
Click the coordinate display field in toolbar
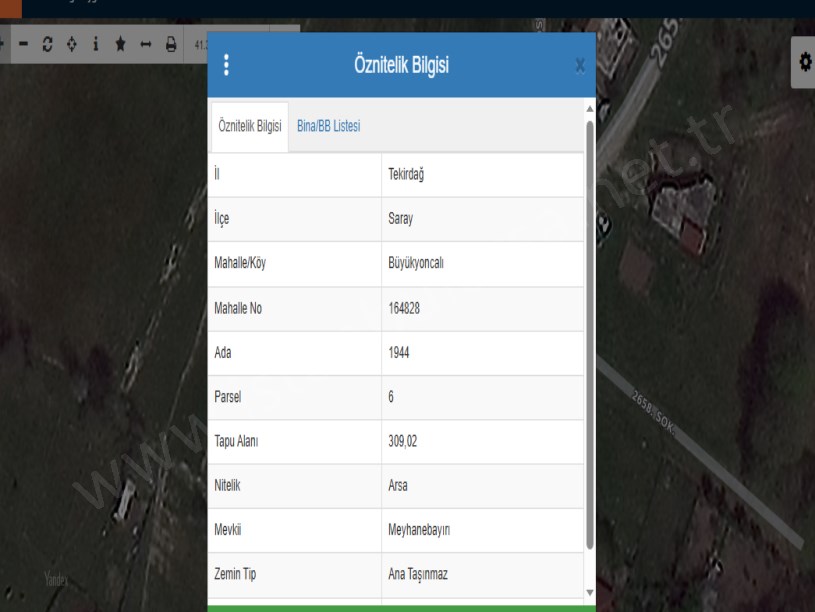[x=201, y=44]
